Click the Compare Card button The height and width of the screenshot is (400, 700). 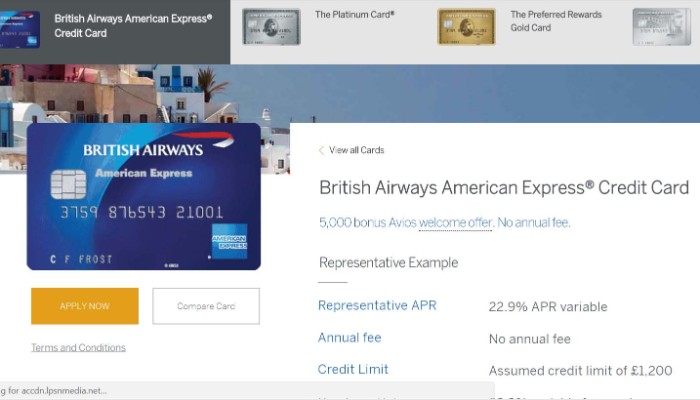click(x=206, y=306)
